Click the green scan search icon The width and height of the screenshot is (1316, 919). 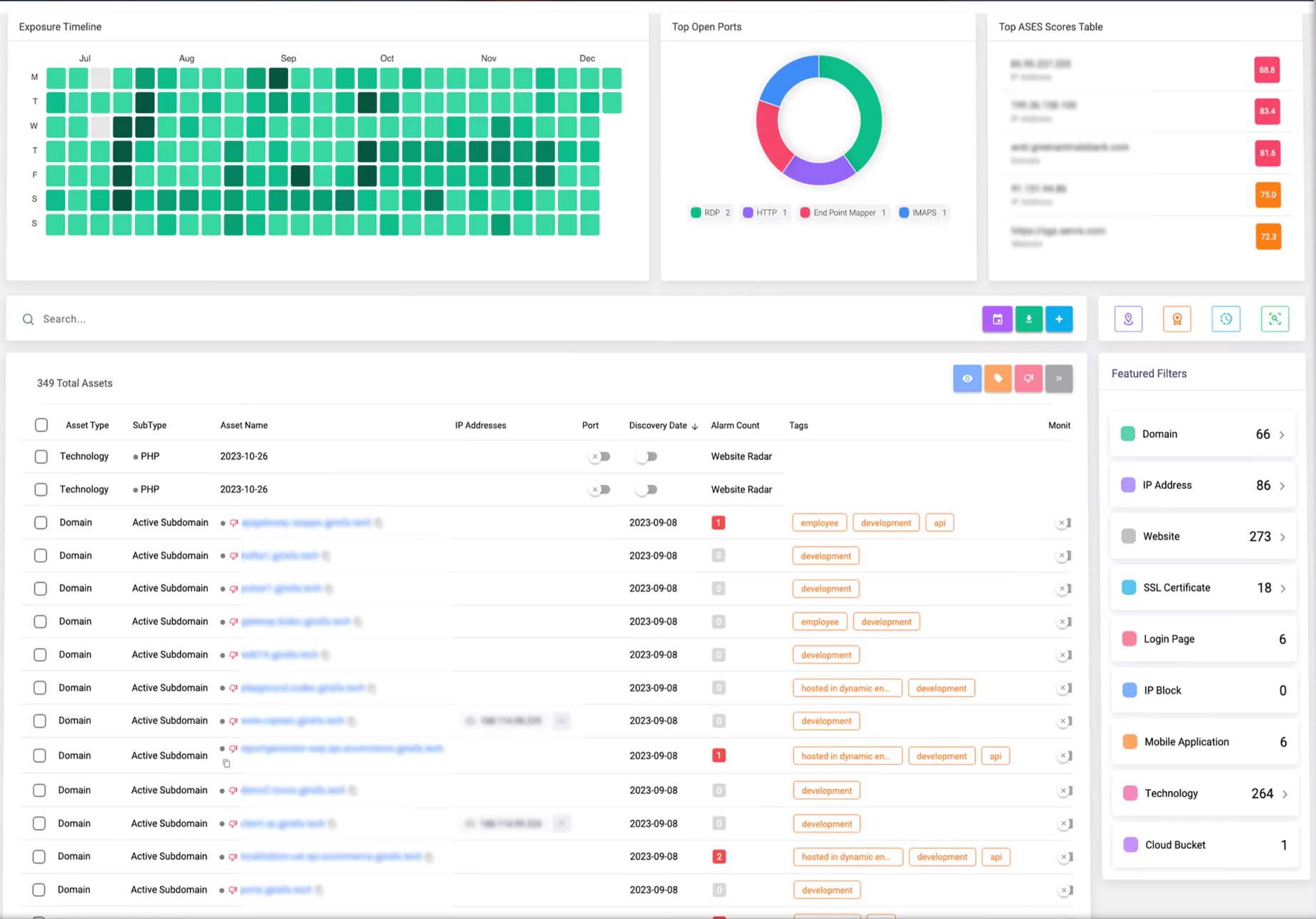tap(1275, 319)
